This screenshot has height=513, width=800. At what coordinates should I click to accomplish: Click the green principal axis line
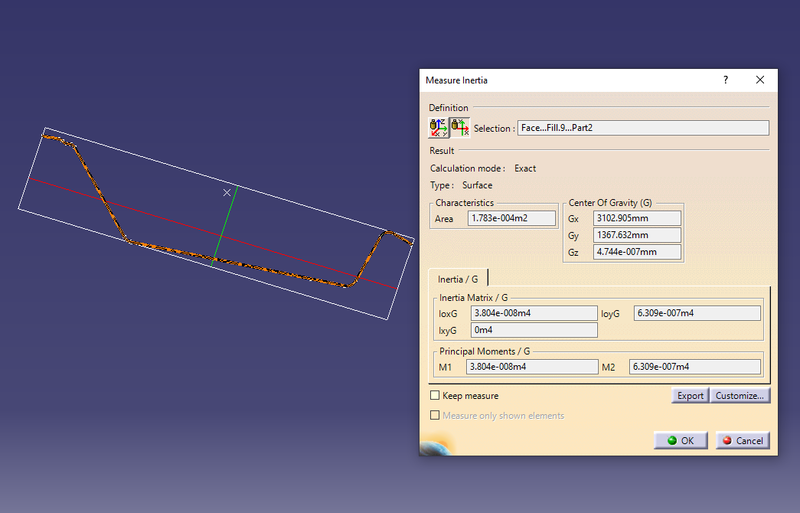(x=225, y=226)
